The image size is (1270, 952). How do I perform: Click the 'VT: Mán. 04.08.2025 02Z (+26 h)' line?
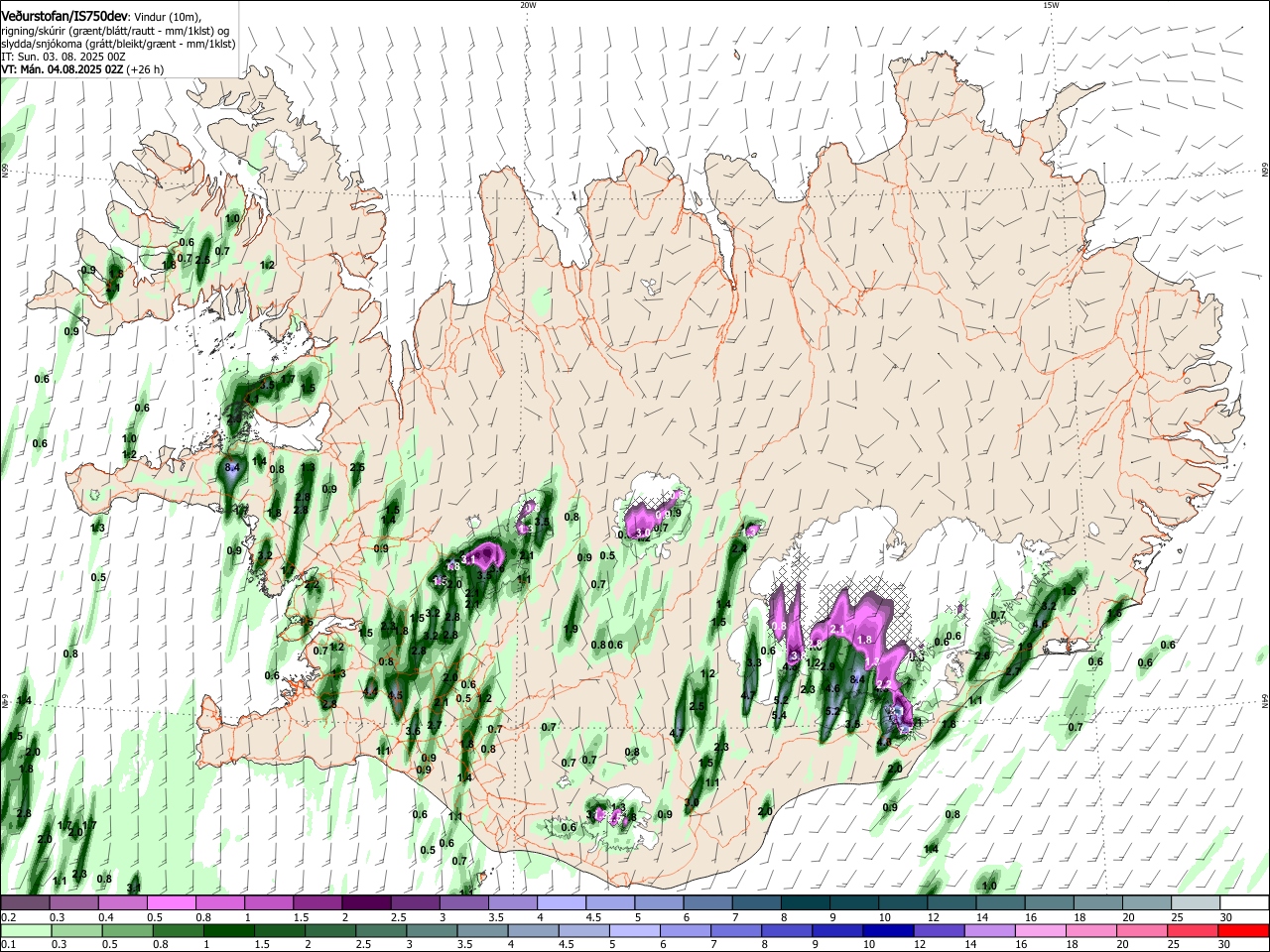click(x=83, y=69)
